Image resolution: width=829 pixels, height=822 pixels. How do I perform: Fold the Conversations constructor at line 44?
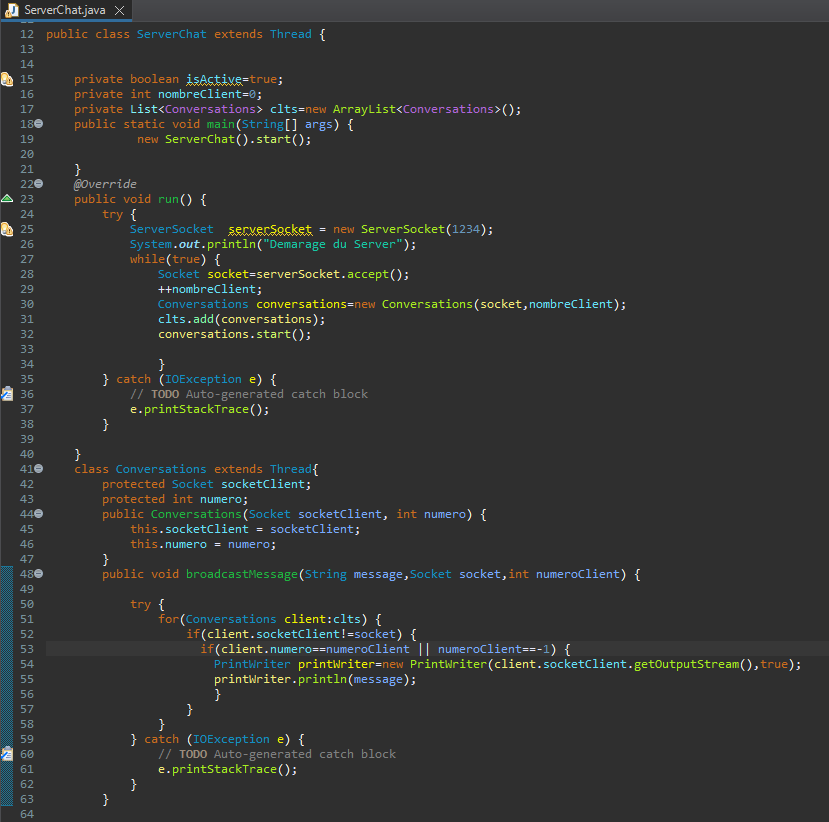click(x=39, y=514)
